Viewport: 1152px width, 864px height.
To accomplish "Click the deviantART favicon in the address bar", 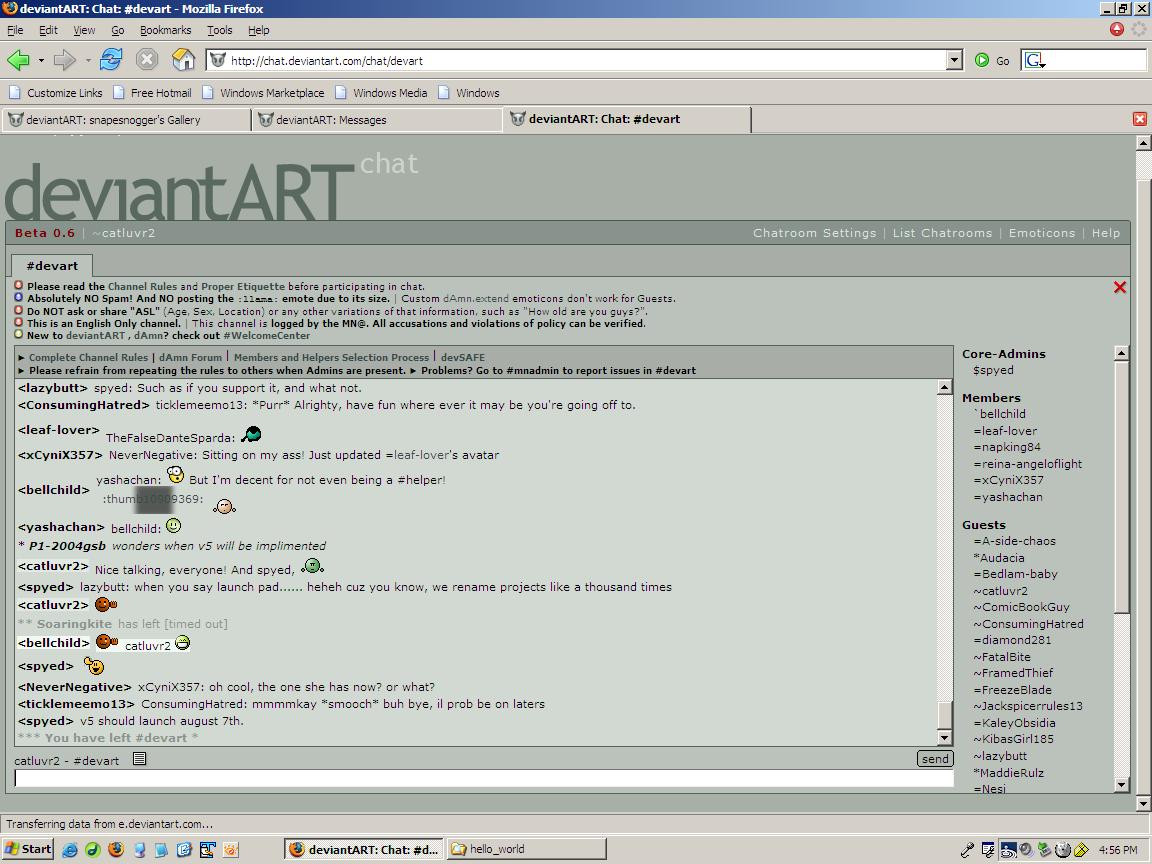I will (217, 60).
